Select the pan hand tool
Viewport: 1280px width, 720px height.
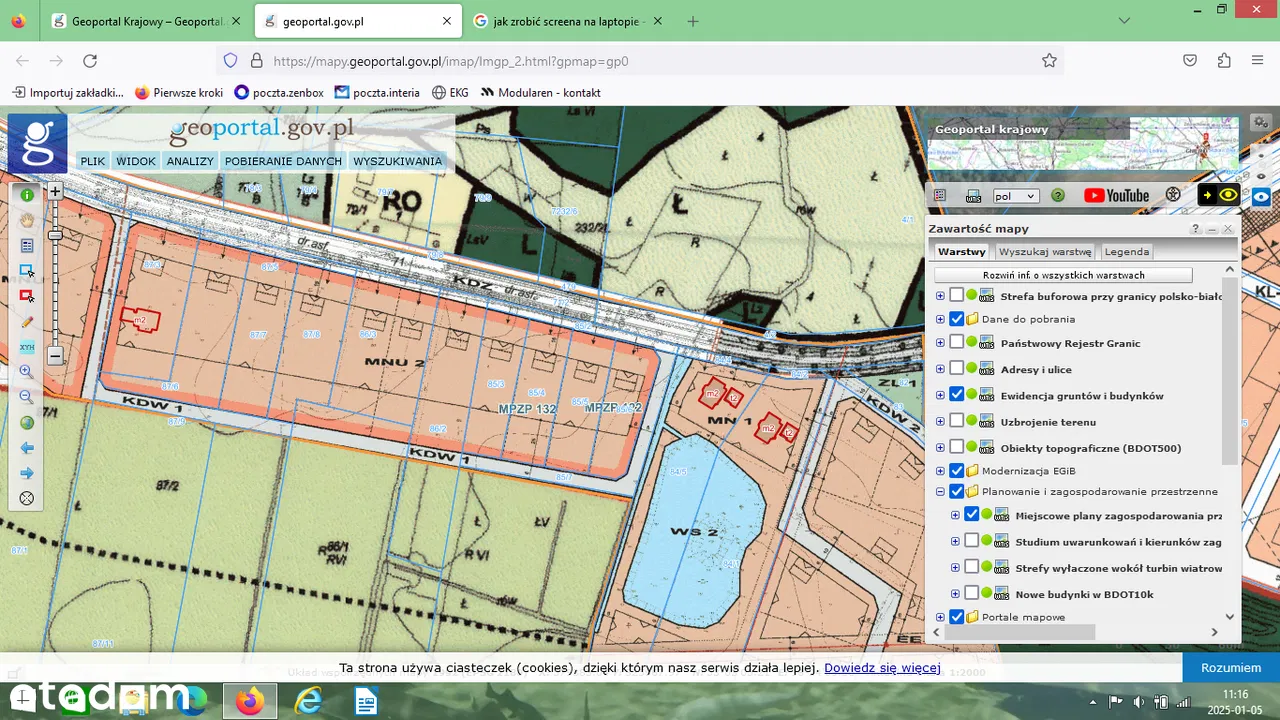coord(27,220)
